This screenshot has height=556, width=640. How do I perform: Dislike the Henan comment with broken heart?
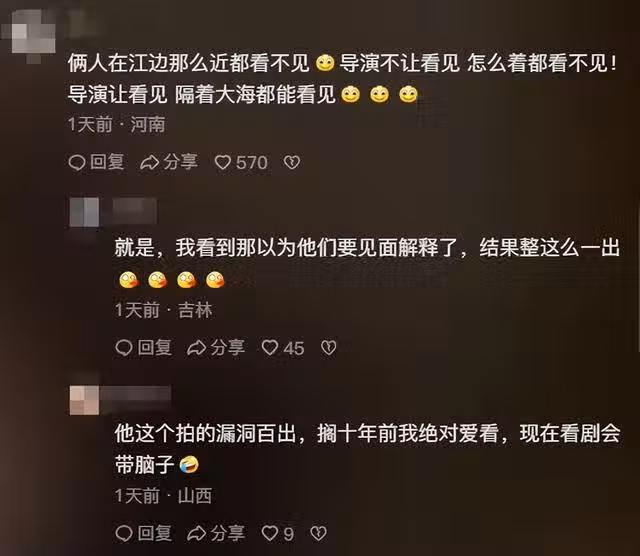(292, 162)
